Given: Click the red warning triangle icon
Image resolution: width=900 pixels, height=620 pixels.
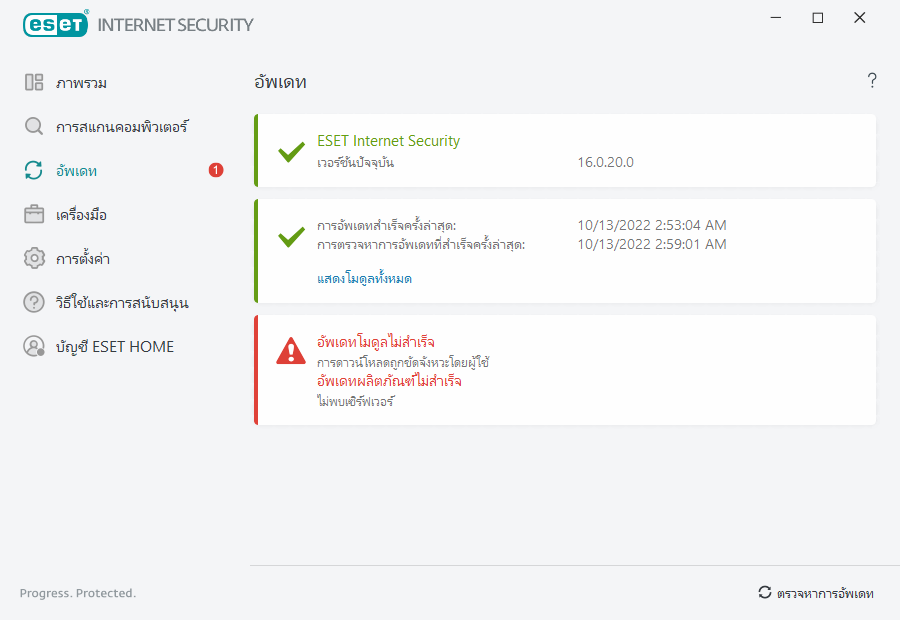Looking at the screenshot, I should click(x=291, y=350).
